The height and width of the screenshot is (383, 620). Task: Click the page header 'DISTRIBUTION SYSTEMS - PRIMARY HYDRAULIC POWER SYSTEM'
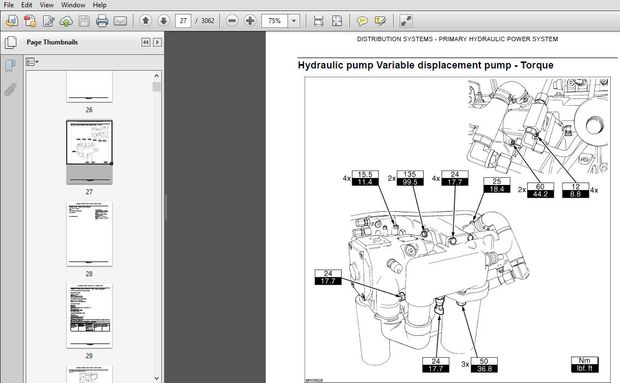coord(457,39)
